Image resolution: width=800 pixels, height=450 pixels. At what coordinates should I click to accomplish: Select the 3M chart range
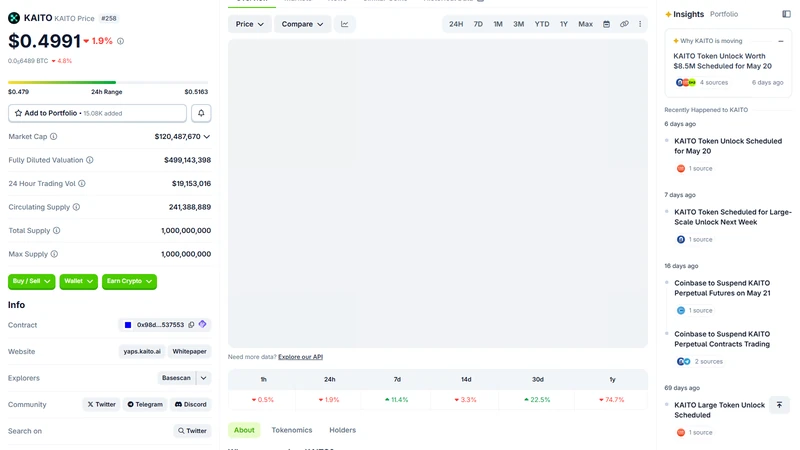coord(518,24)
